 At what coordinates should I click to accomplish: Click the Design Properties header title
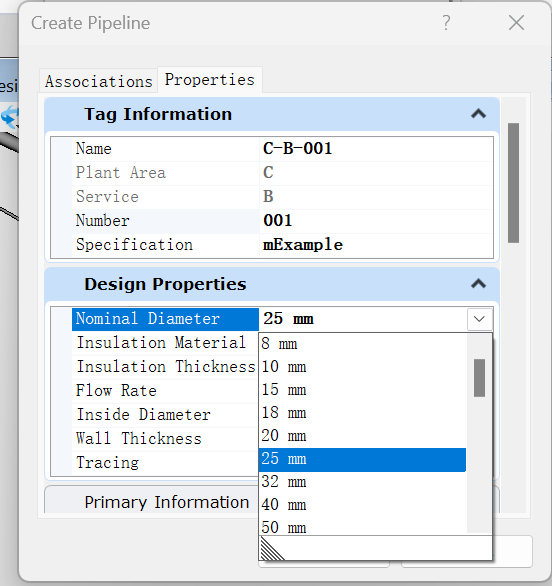(x=165, y=284)
